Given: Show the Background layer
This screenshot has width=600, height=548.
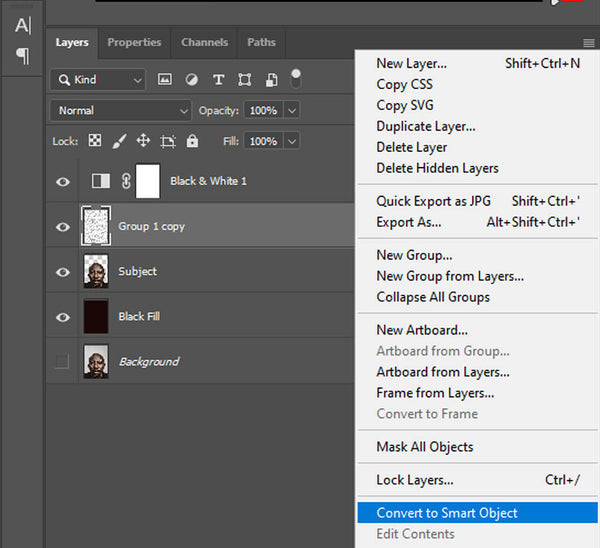Looking at the screenshot, I should click(x=62, y=361).
